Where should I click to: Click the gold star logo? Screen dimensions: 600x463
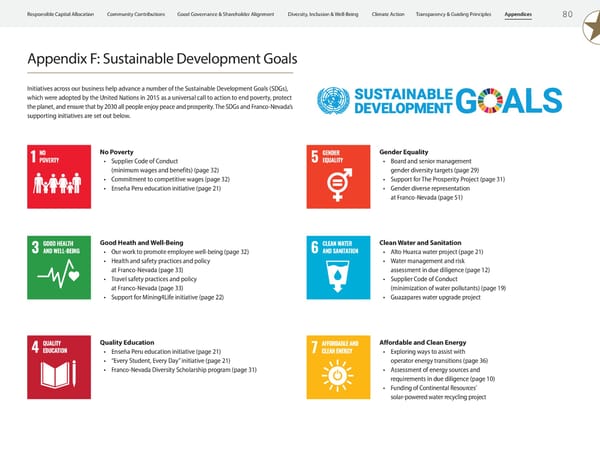(x=591, y=27)
